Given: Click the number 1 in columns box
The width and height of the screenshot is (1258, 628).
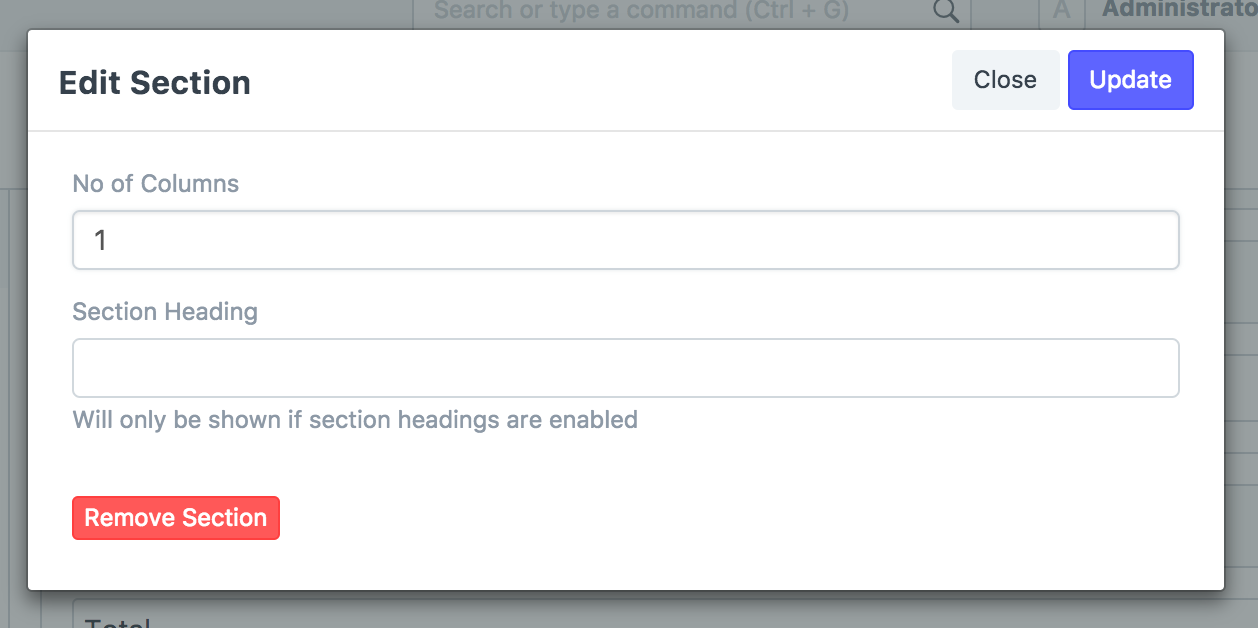Looking at the screenshot, I should pyautogui.click(x=100, y=240).
